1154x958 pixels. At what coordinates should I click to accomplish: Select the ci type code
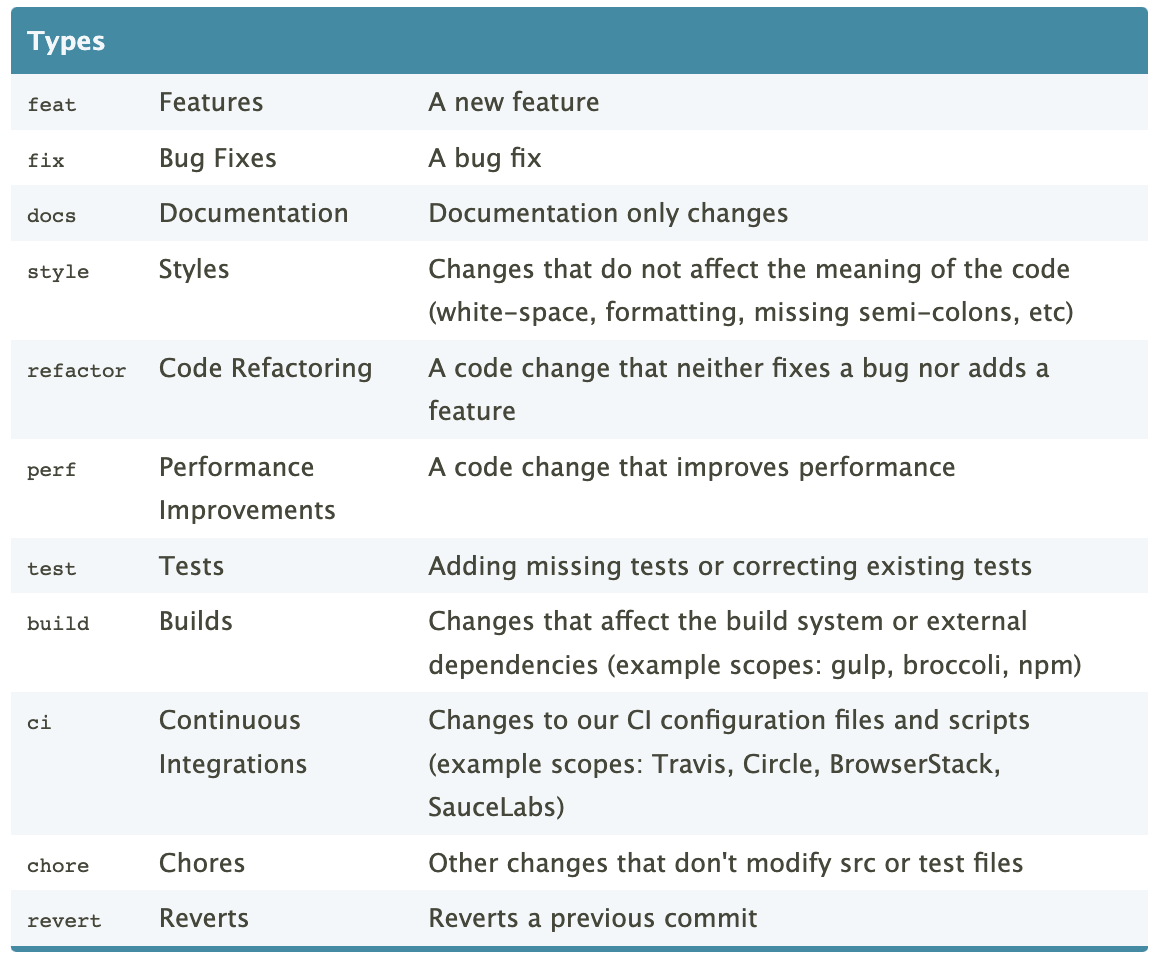pyautogui.click(x=39, y=723)
